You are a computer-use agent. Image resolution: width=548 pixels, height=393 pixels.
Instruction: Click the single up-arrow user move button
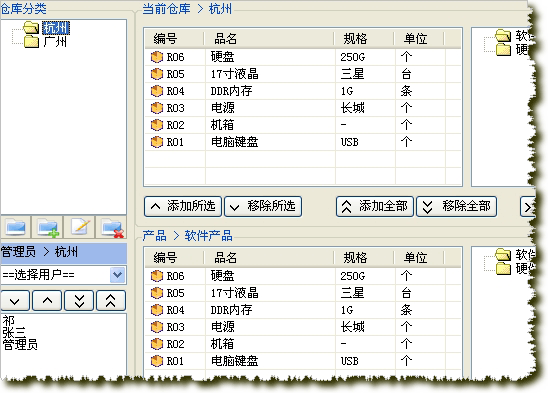coord(47,300)
